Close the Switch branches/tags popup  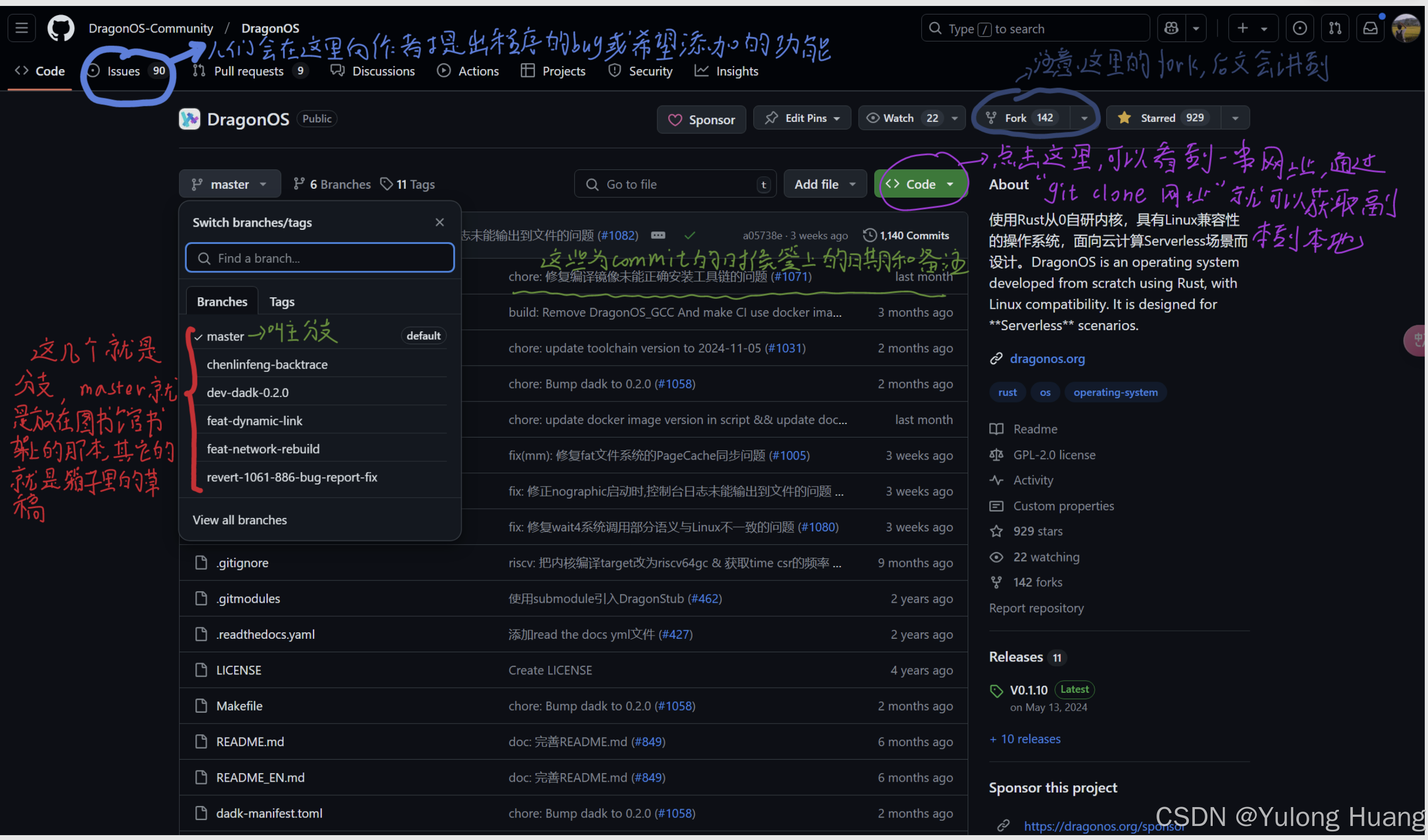tap(439, 222)
